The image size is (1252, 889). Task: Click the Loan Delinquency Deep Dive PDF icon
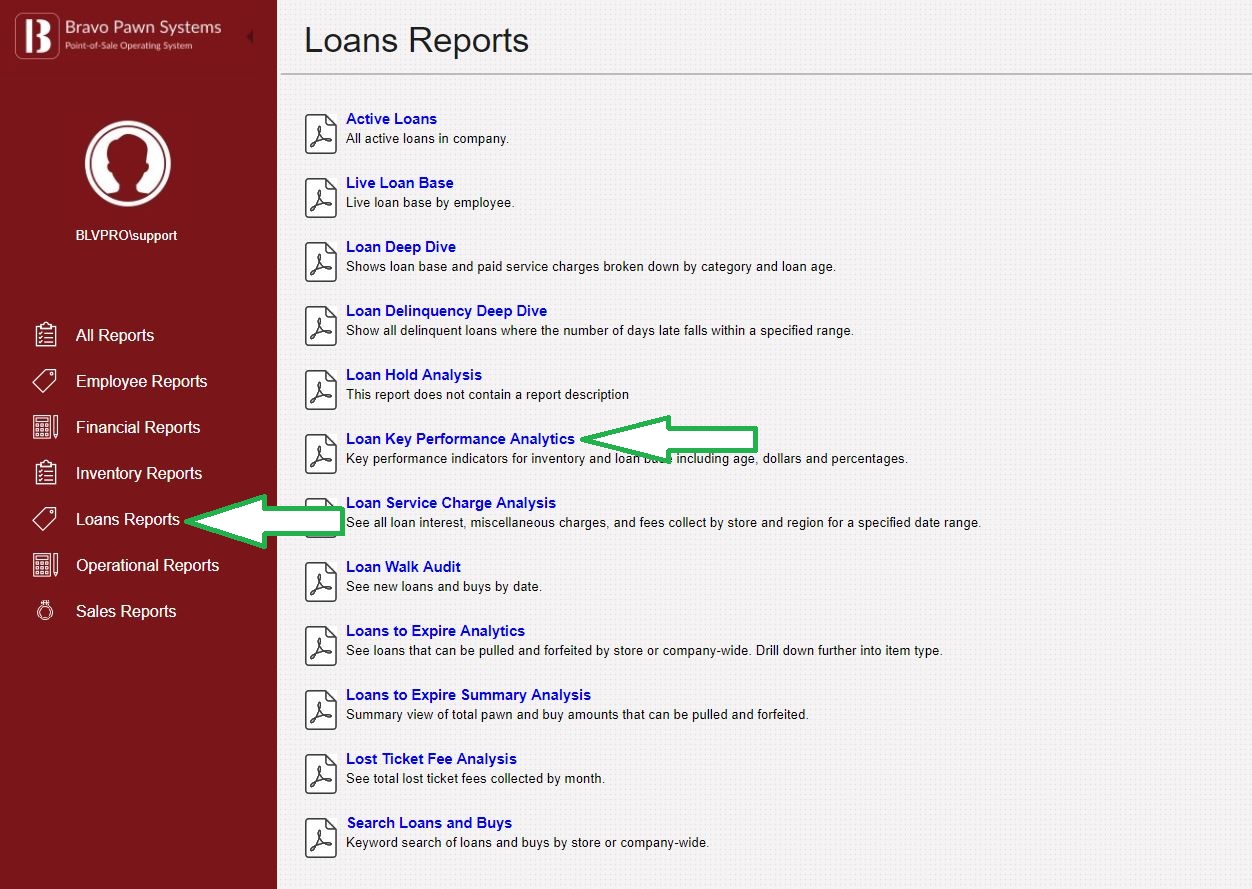click(320, 326)
